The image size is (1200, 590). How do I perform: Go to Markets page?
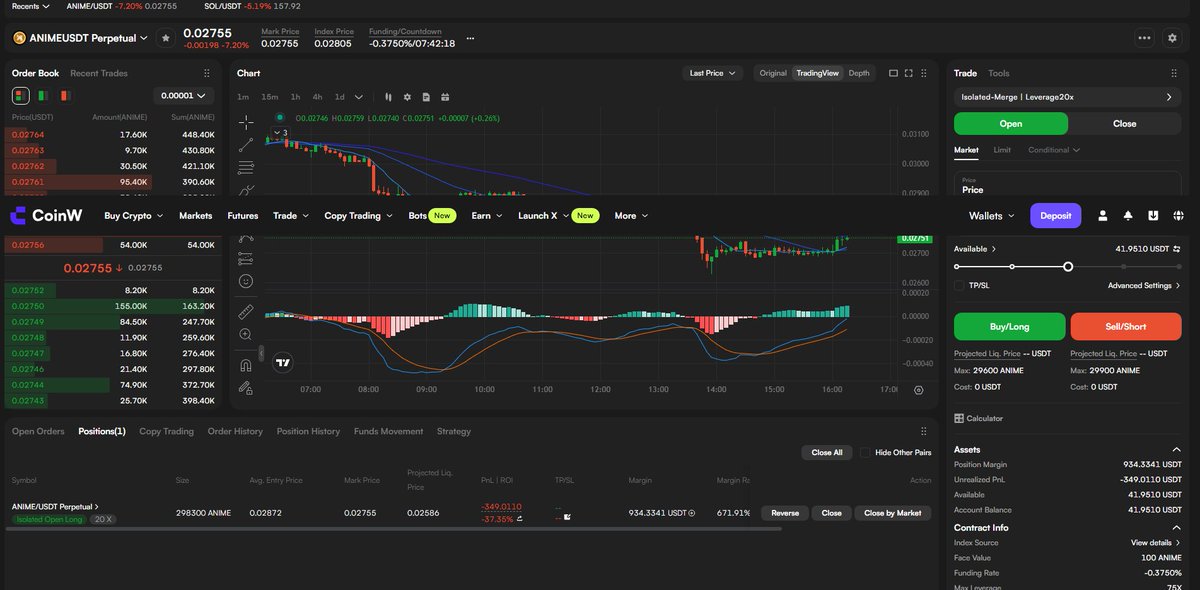coord(196,215)
